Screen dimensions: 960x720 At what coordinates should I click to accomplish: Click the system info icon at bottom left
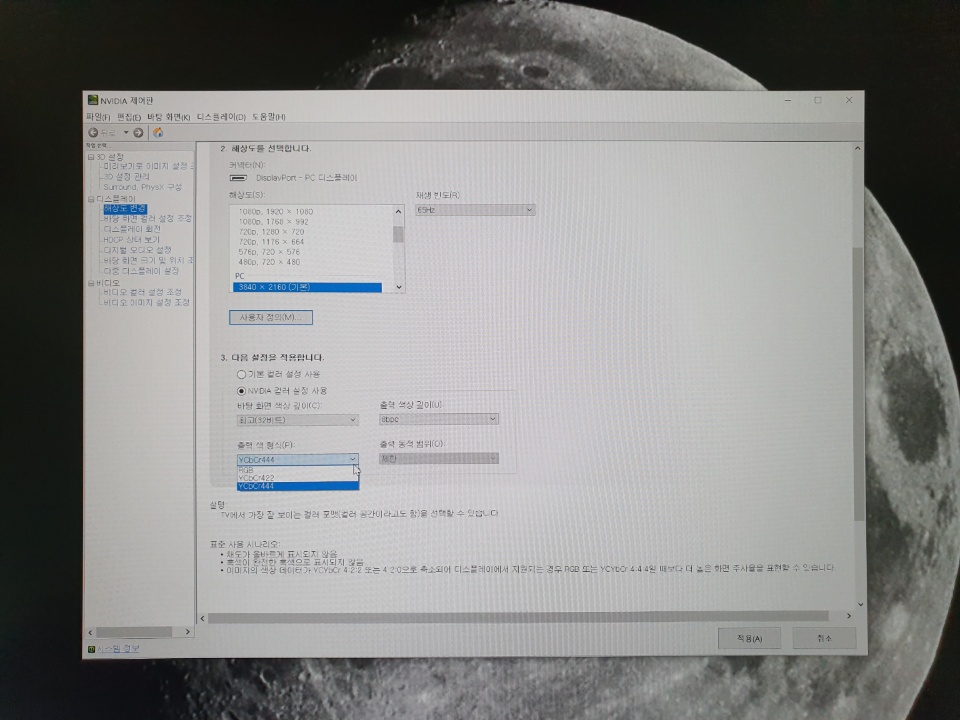91,649
